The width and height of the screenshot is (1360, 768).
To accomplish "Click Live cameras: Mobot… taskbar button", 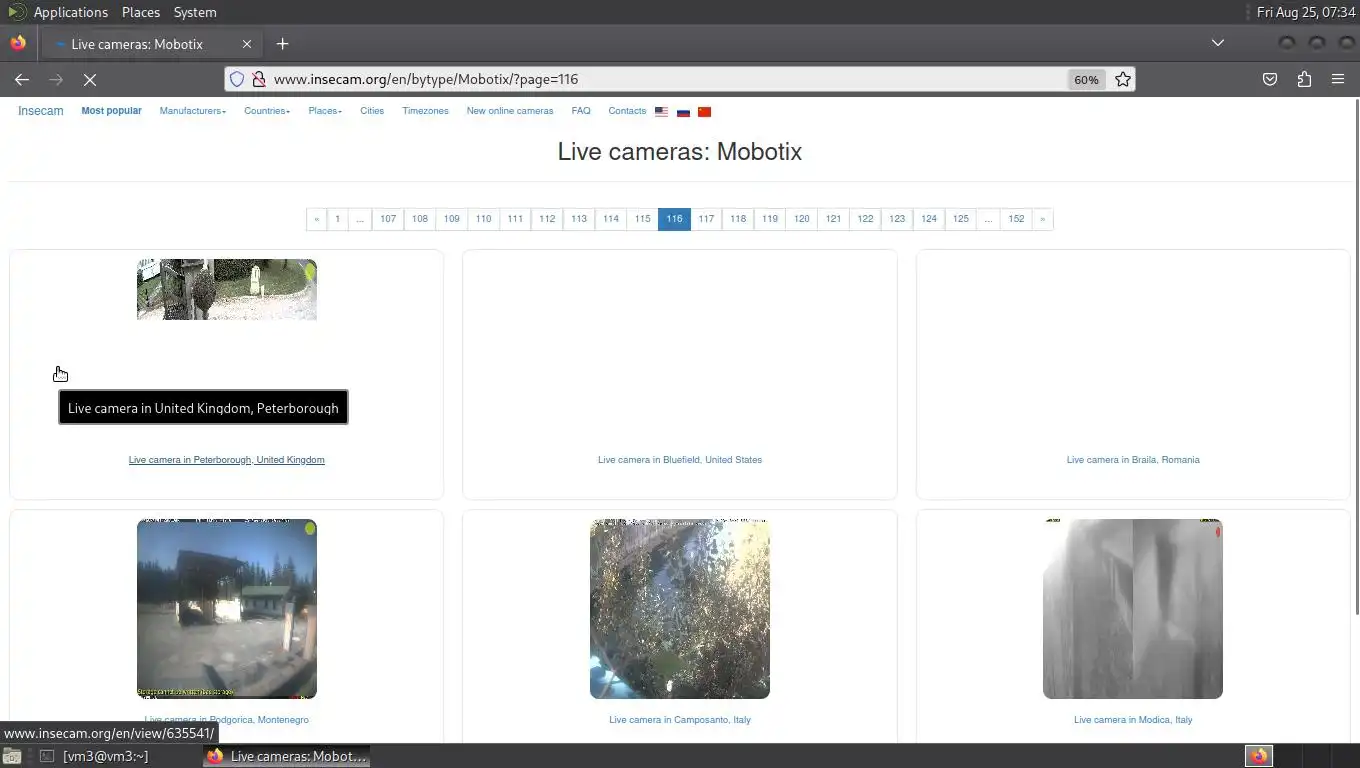I will 287,756.
